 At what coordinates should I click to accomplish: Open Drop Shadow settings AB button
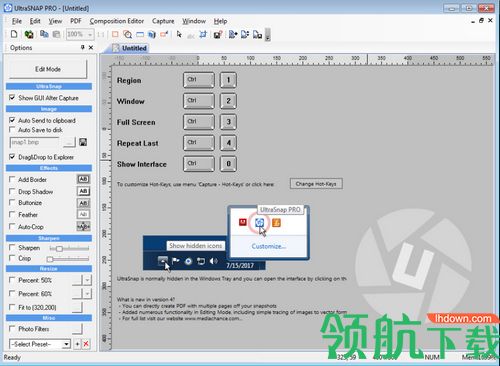point(83,191)
